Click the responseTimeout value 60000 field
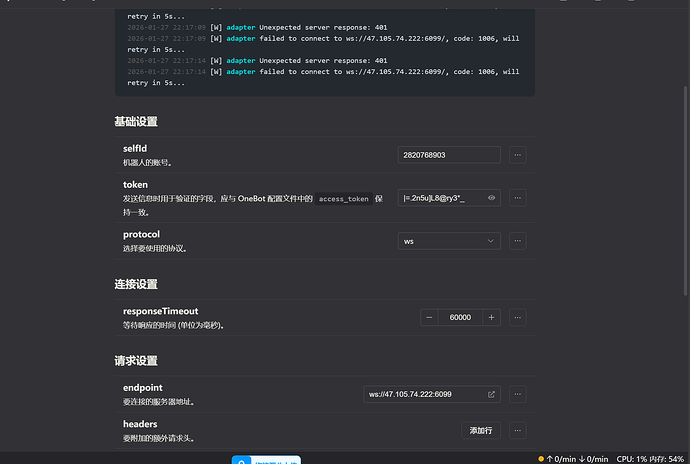Viewport: 690px width, 464px height. pos(460,317)
